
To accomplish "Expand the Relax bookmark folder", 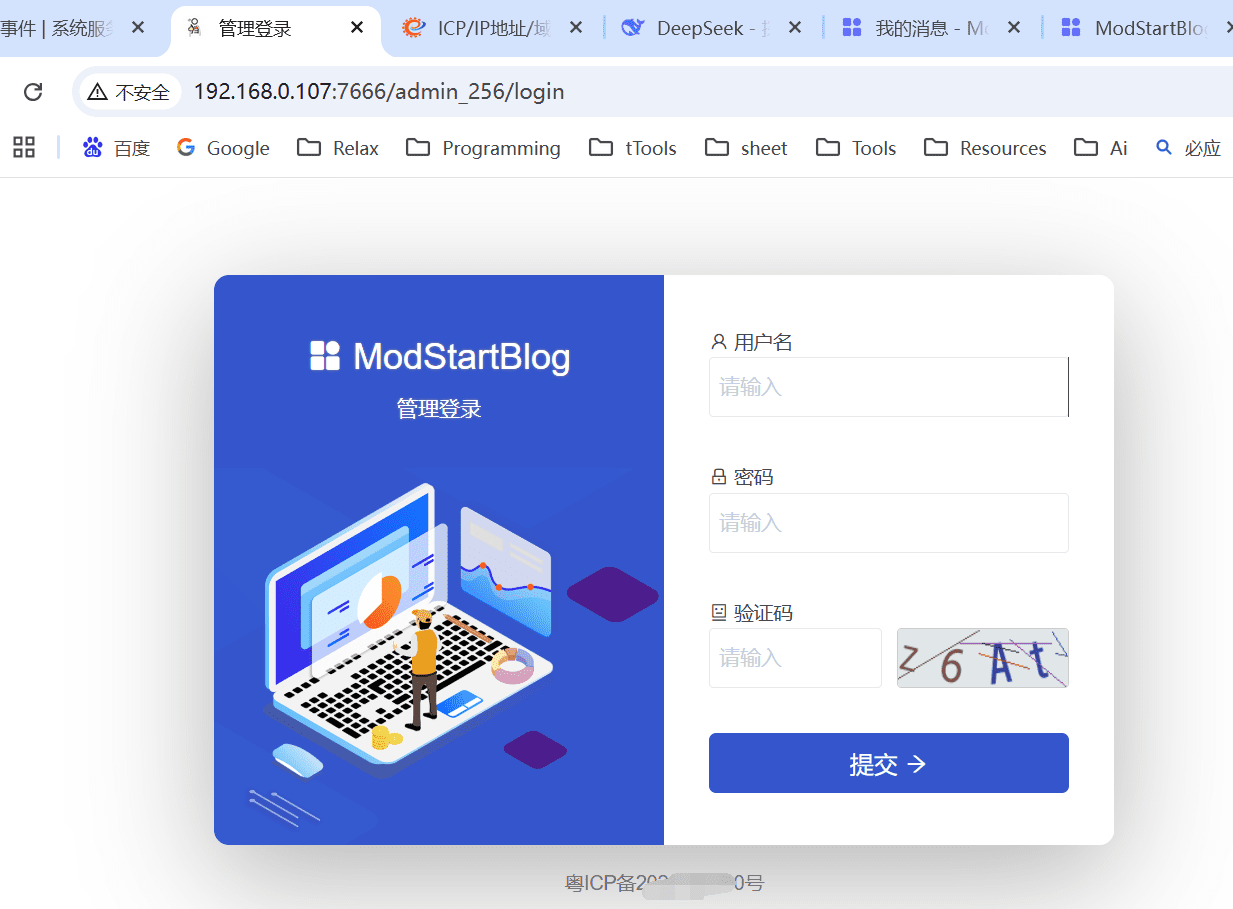I will 338,148.
